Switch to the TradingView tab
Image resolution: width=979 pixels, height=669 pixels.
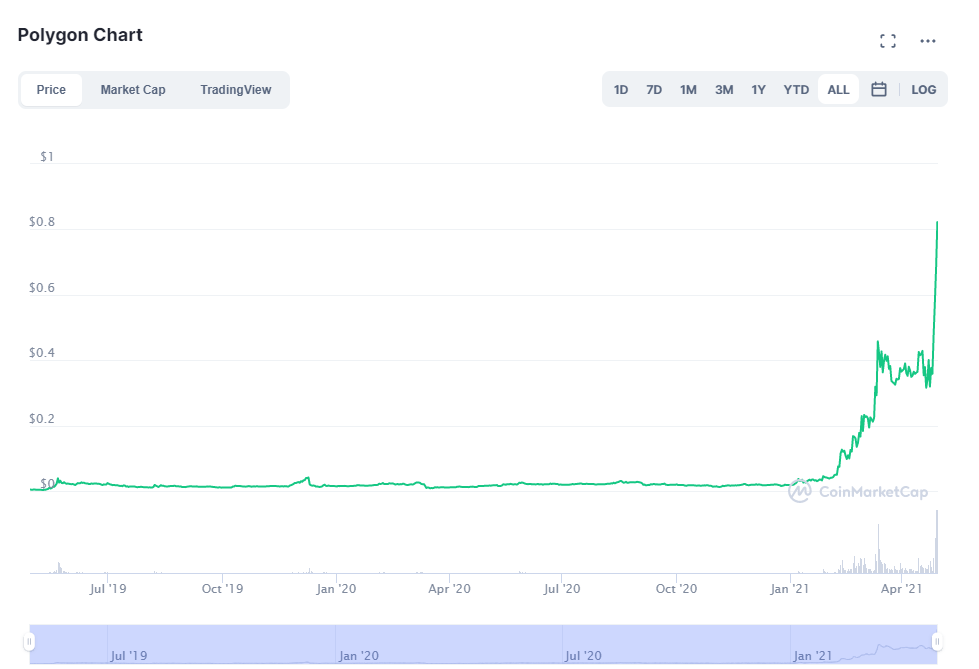pyautogui.click(x=236, y=90)
